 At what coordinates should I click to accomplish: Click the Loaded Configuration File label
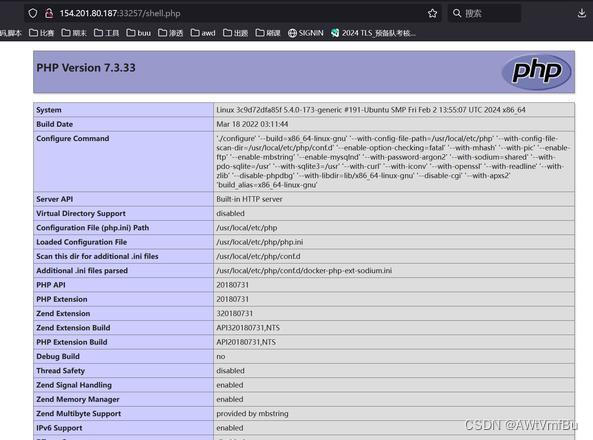82,242
